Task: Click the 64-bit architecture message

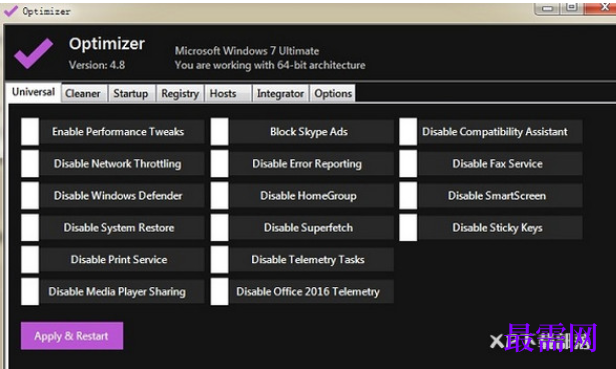Action: (x=270, y=65)
